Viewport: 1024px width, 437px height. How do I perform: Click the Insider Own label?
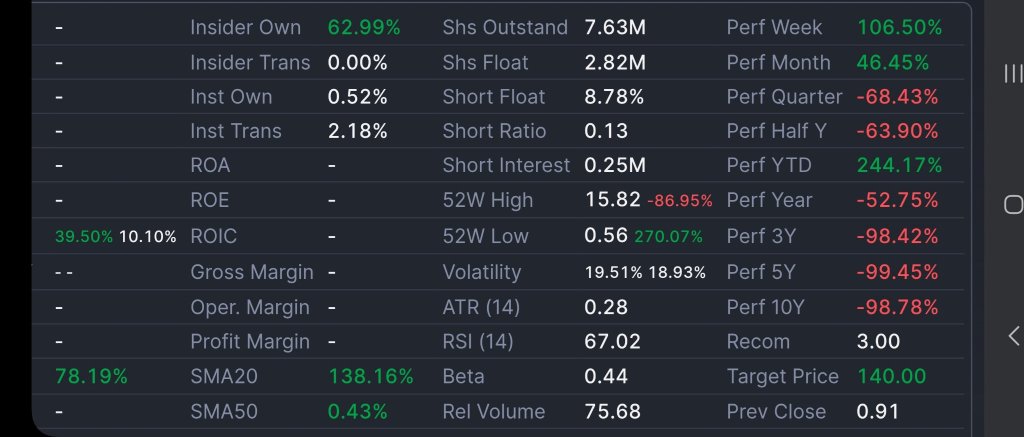(246, 27)
